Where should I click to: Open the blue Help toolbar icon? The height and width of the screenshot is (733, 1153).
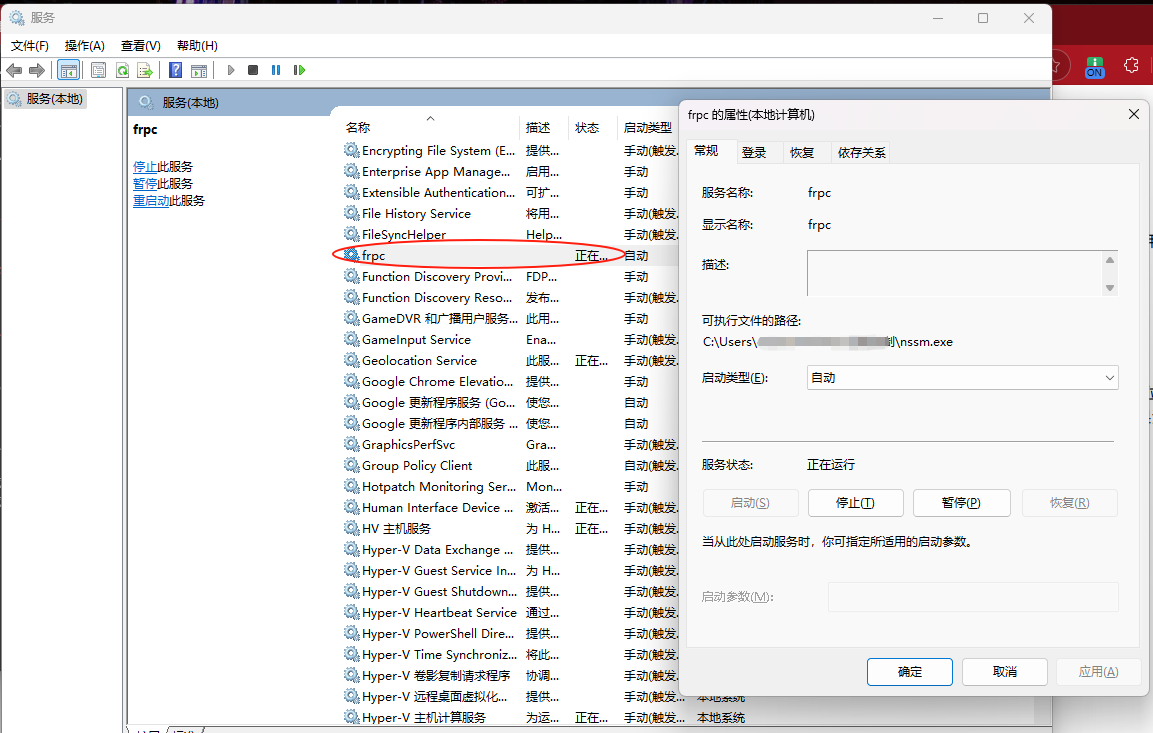click(175, 70)
